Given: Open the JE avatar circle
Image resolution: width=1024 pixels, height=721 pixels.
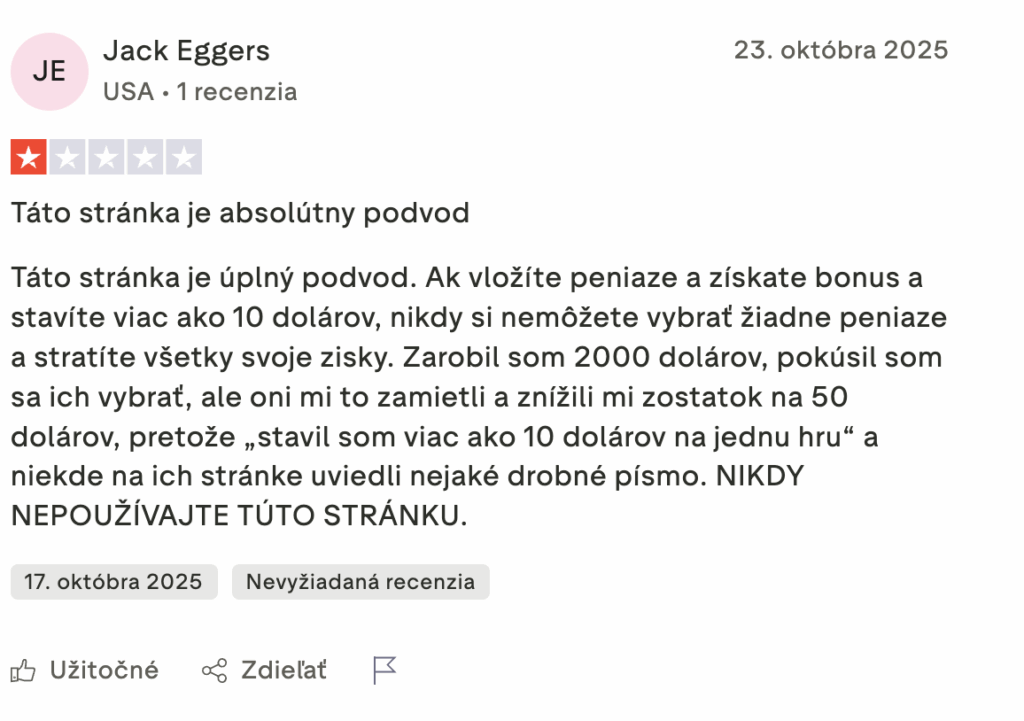Looking at the screenshot, I should [x=49, y=71].
